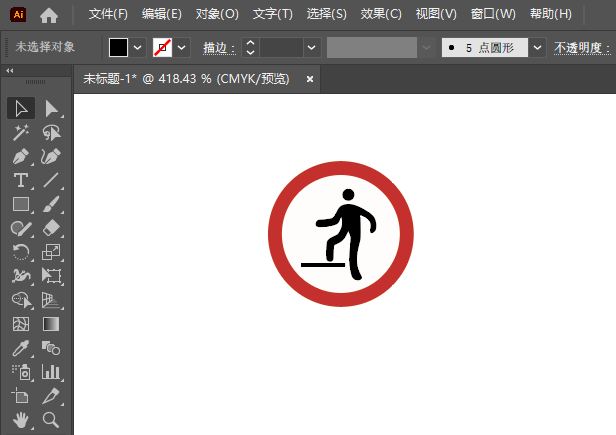The height and width of the screenshot is (435, 616).
Task: Select the Zoom tool
Action: 51,420
